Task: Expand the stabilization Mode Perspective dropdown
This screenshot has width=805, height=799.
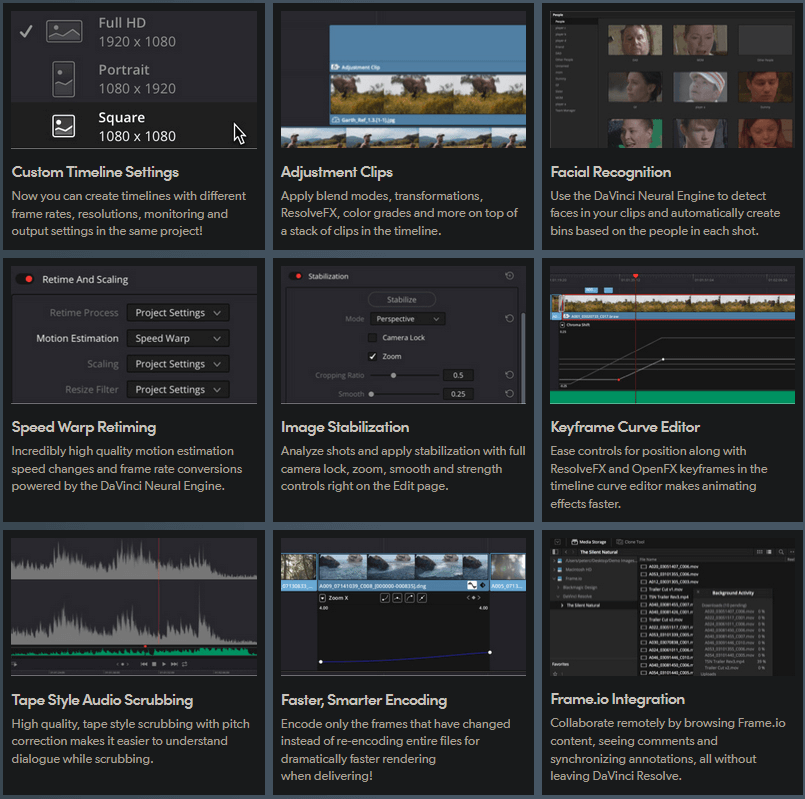Action: pyautogui.click(x=407, y=319)
